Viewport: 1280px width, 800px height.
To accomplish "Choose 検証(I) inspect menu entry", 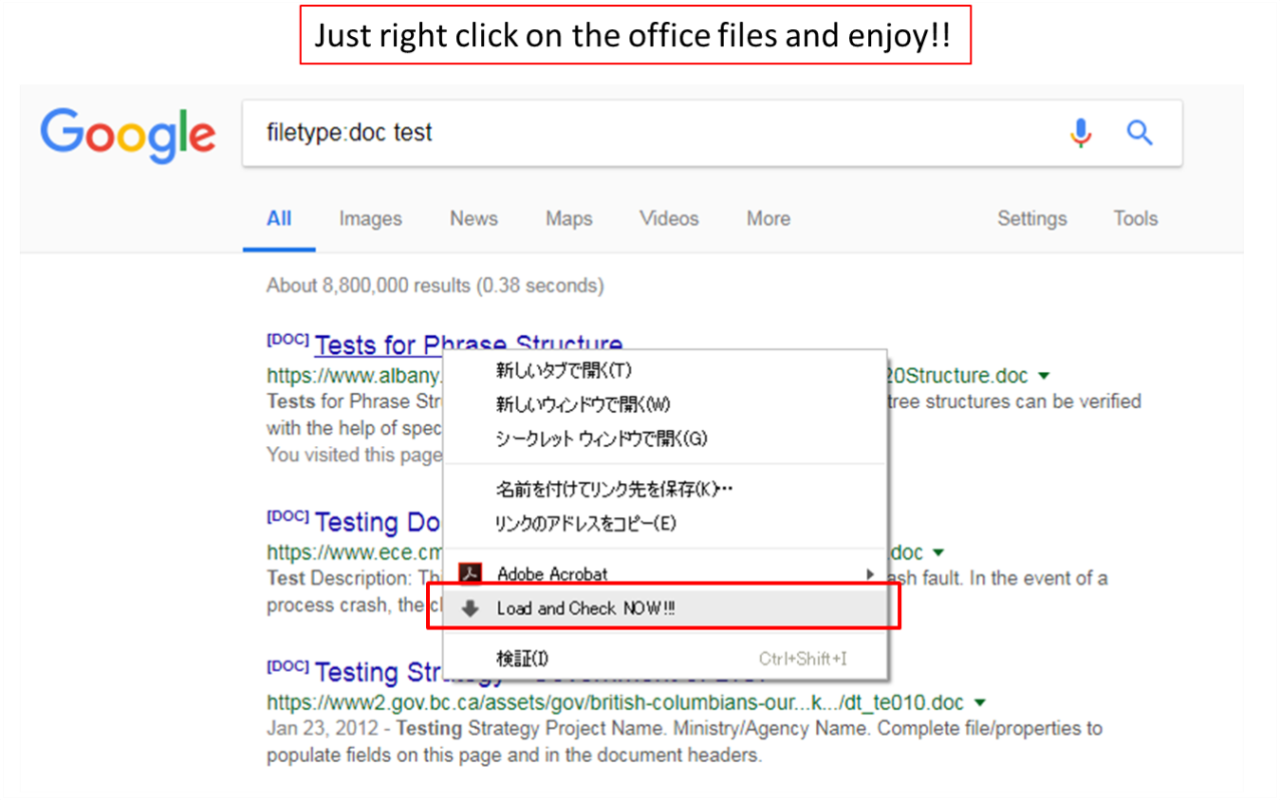I will (665, 658).
